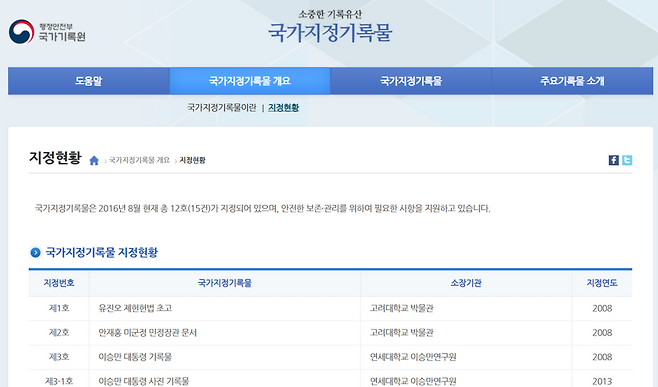Share page via Facebook icon
The height and width of the screenshot is (387, 658).
click(614, 160)
